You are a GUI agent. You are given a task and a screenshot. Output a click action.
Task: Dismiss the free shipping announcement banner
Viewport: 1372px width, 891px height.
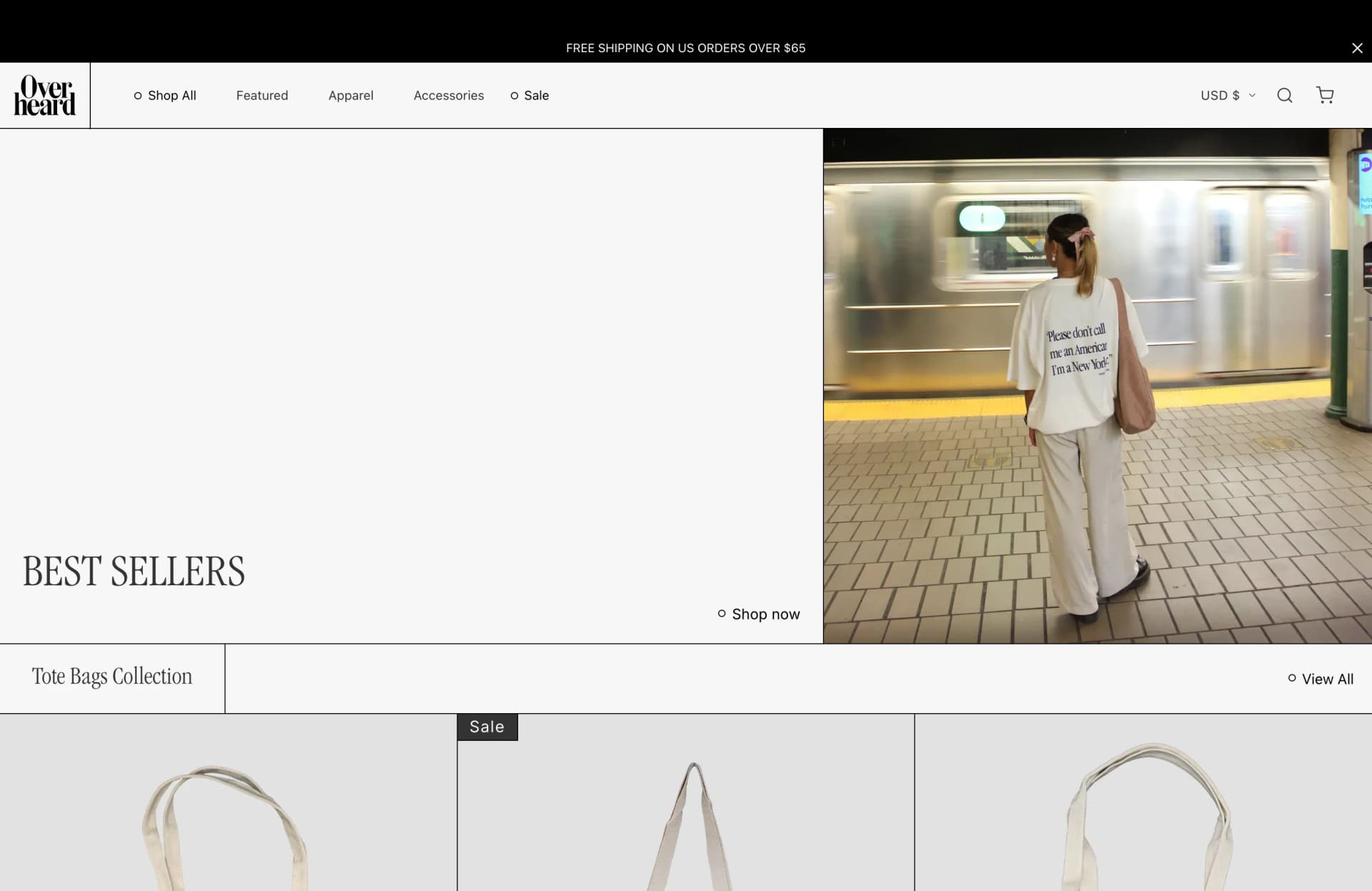[1357, 48]
